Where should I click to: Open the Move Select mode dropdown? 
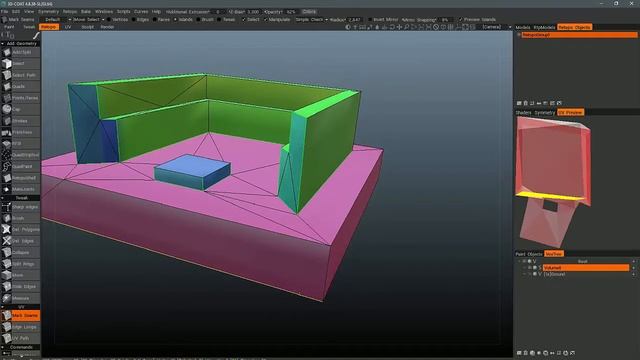[x=89, y=20]
